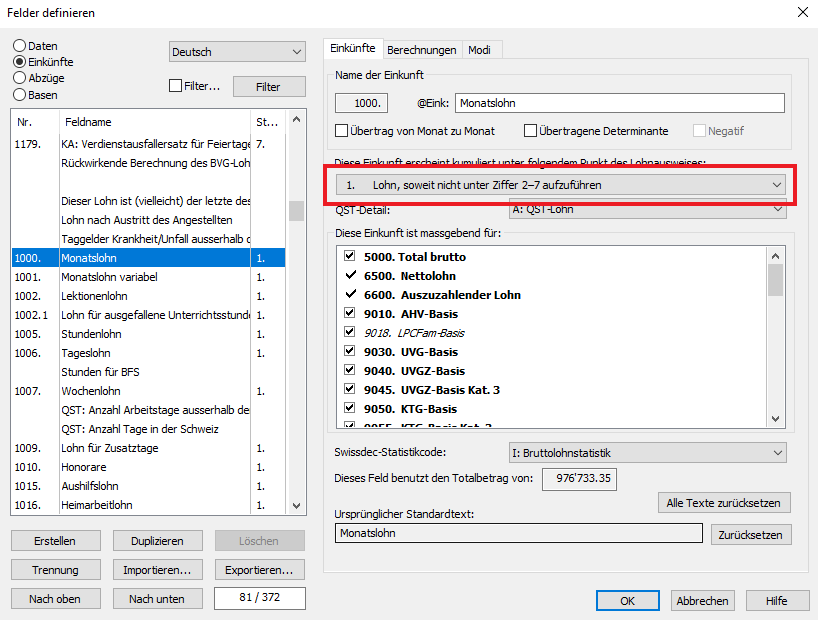The height and width of the screenshot is (620, 818).
Task: Select the Daten radio button
Action: (19, 46)
